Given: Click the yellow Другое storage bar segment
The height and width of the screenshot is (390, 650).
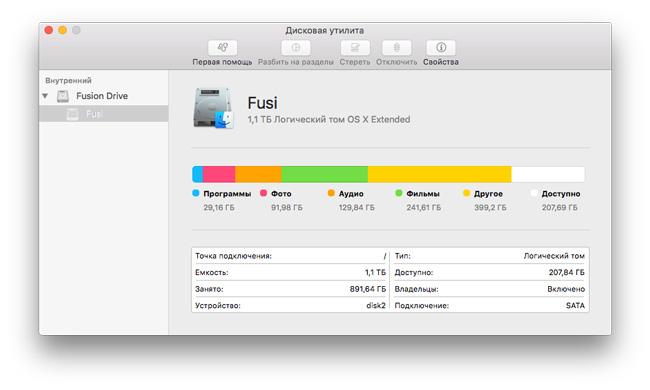Looking at the screenshot, I should [x=440, y=174].
